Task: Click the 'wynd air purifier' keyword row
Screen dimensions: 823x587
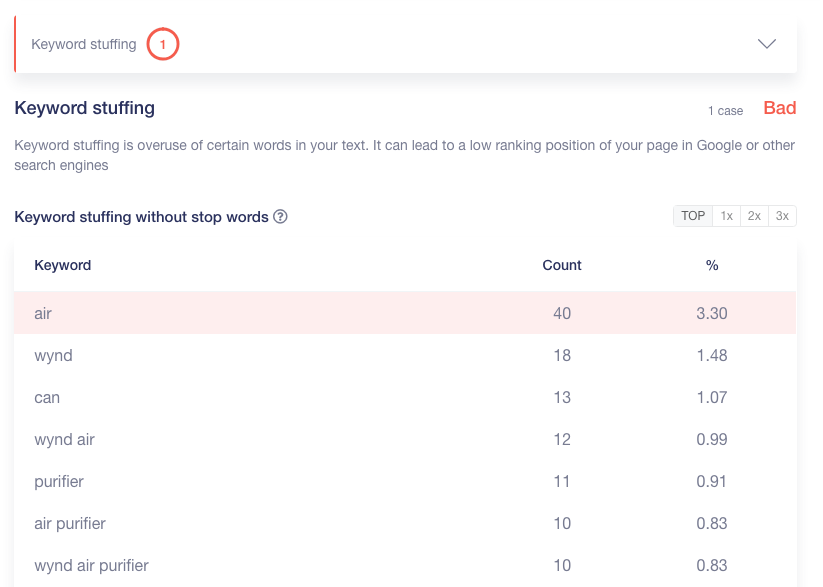Action: click(x=405, y=565)
